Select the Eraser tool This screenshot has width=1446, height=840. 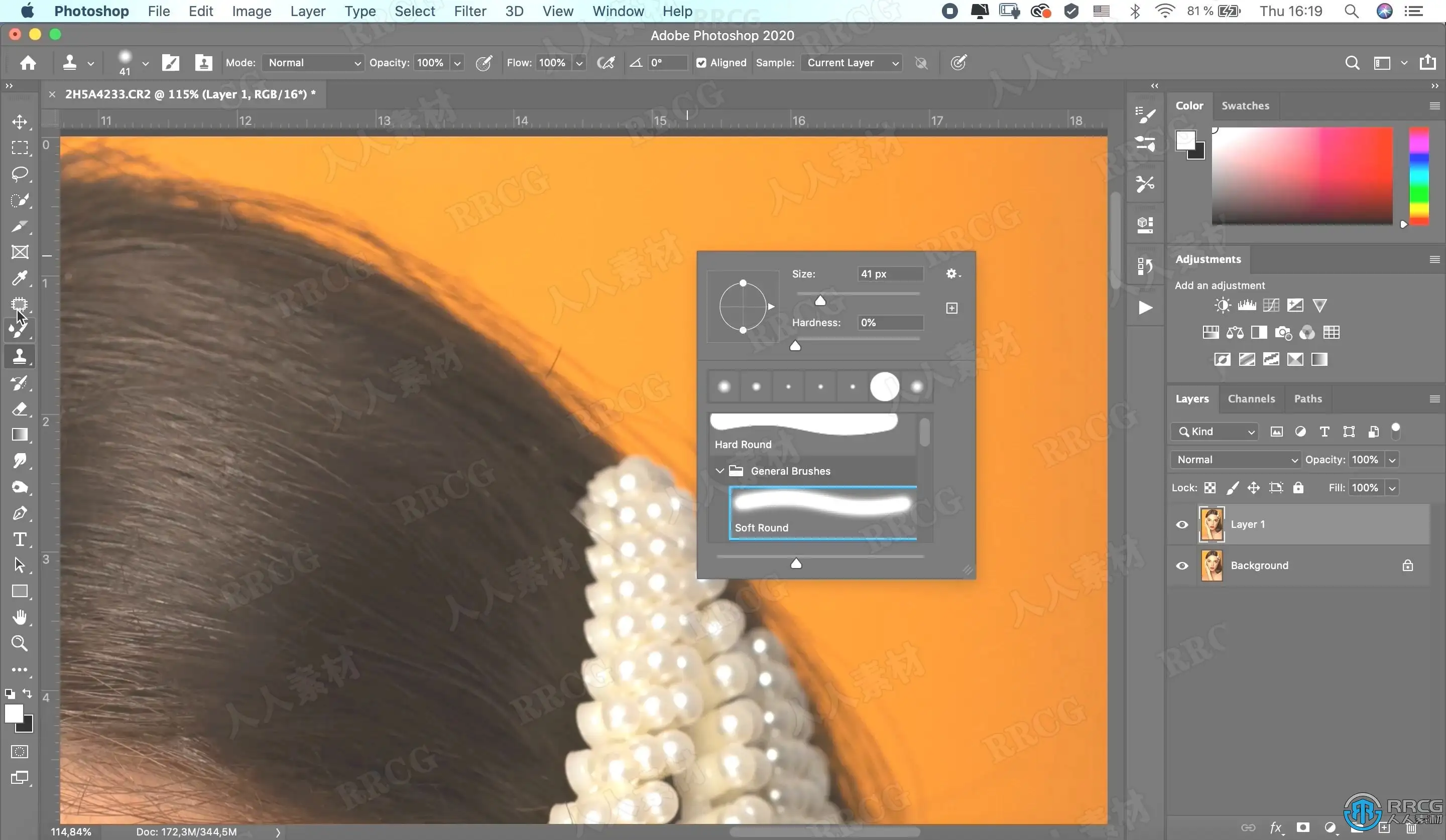[x=20, y=409]
